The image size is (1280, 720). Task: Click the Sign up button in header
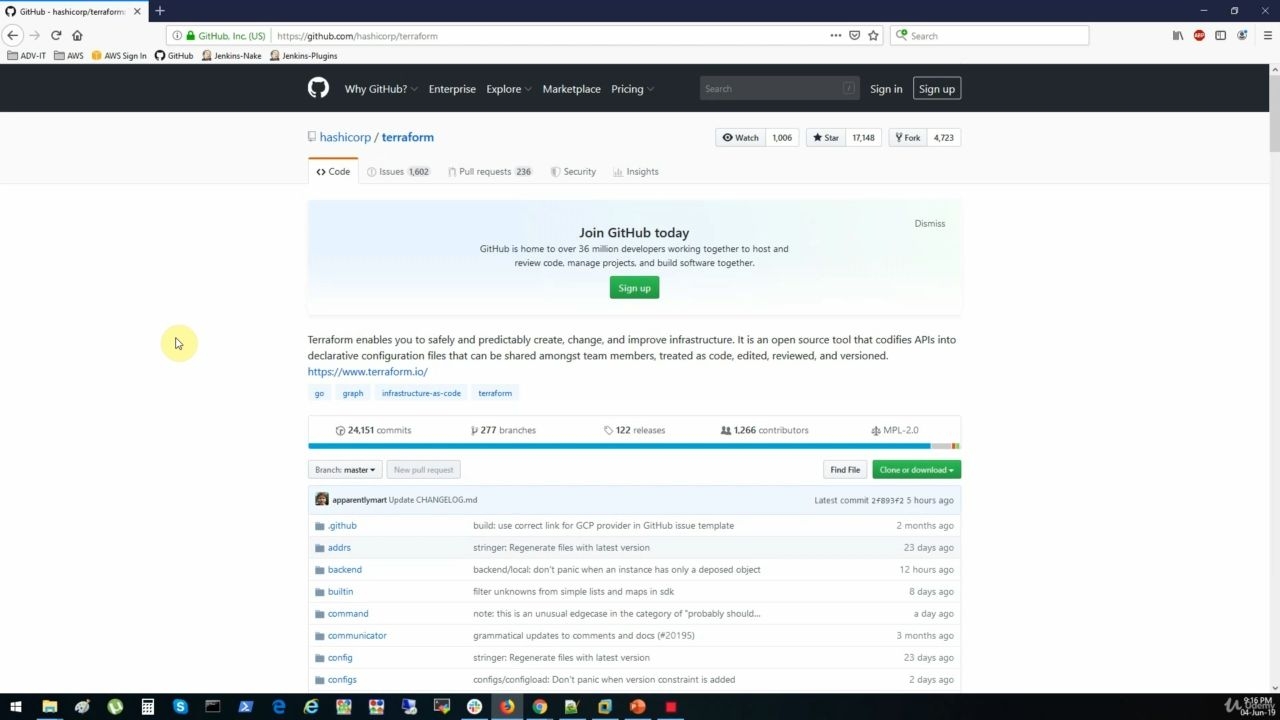tap(937, 89)
